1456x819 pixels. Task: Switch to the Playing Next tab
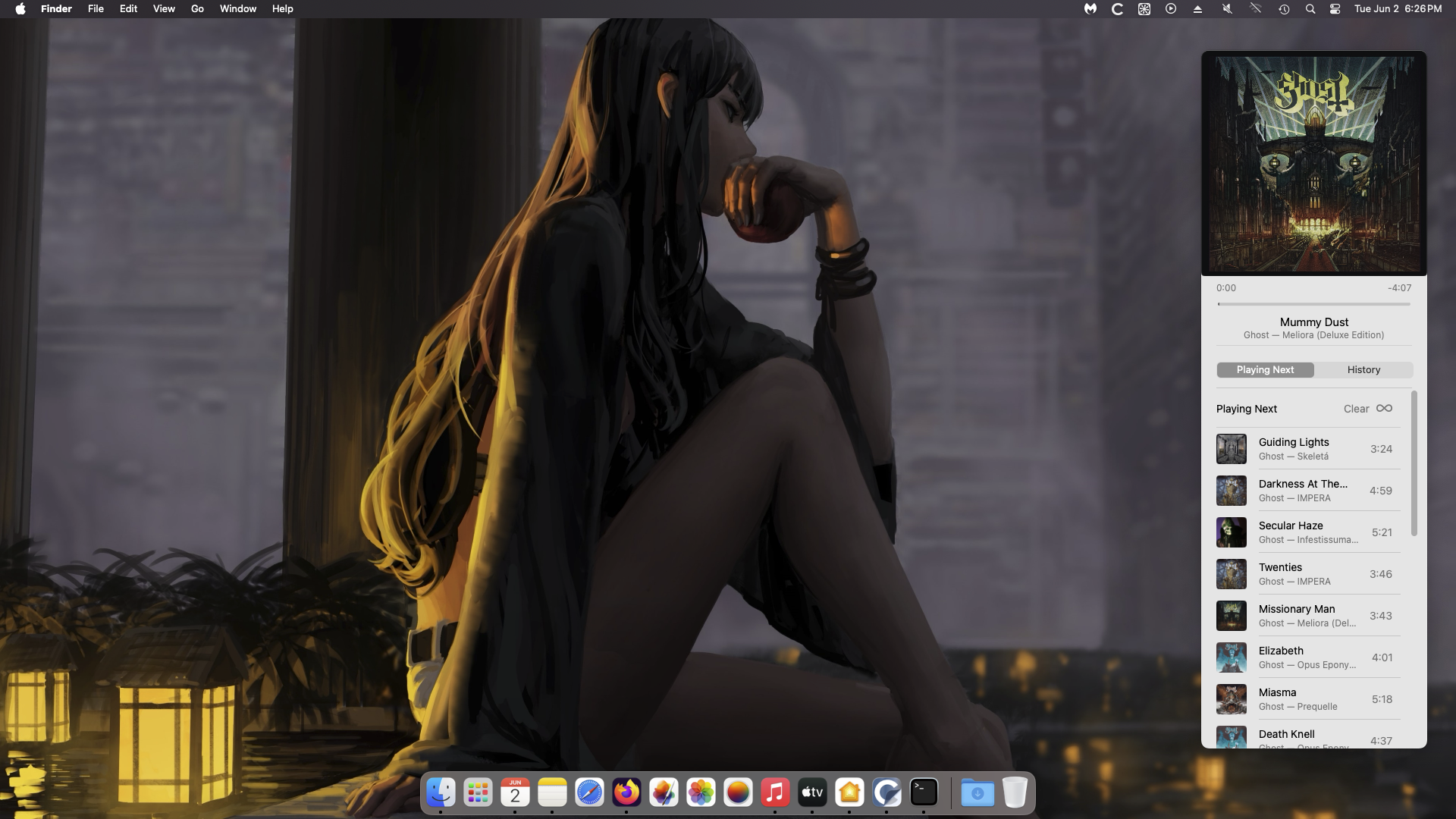tap(1265, 370)
